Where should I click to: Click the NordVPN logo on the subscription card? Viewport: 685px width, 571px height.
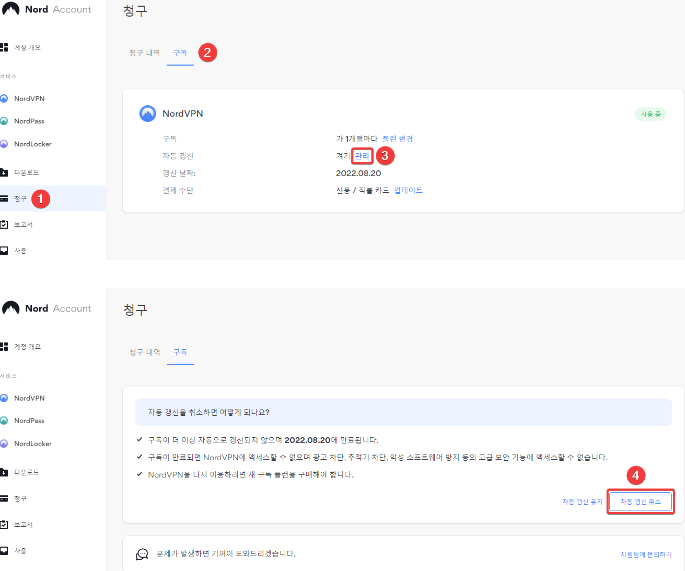148,114
